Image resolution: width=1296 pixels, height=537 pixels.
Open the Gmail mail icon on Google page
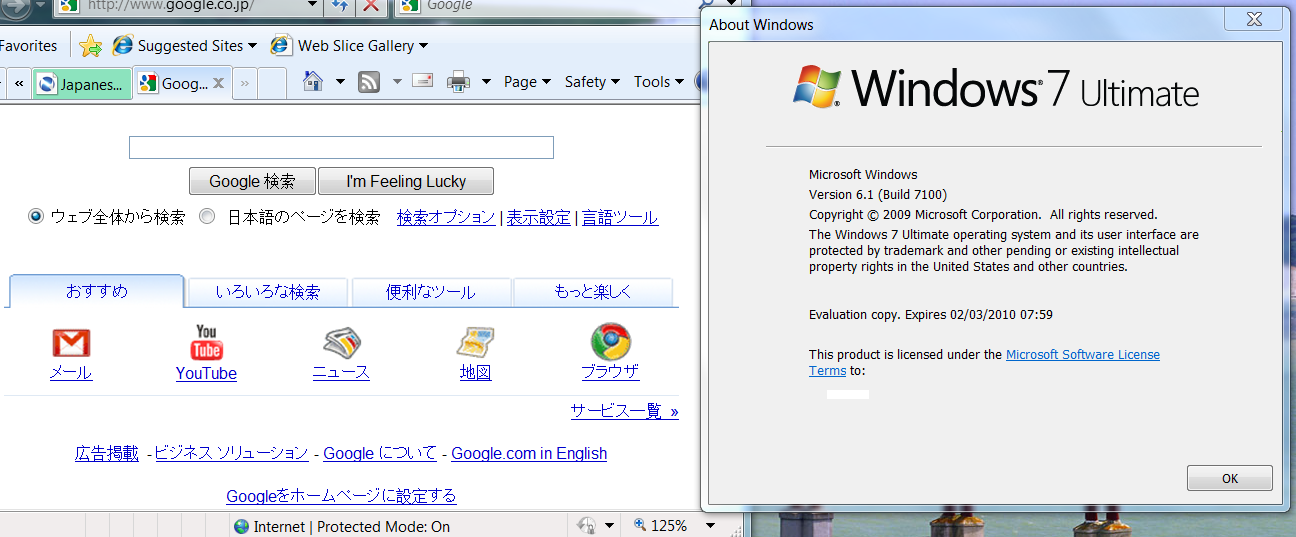point(71,343)
